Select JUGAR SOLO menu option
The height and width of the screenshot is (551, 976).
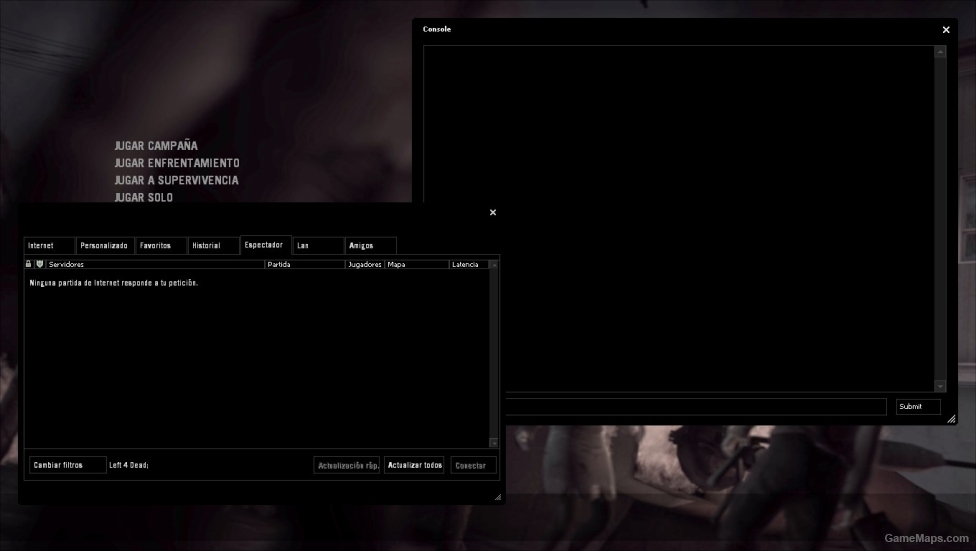click(144, 197)
